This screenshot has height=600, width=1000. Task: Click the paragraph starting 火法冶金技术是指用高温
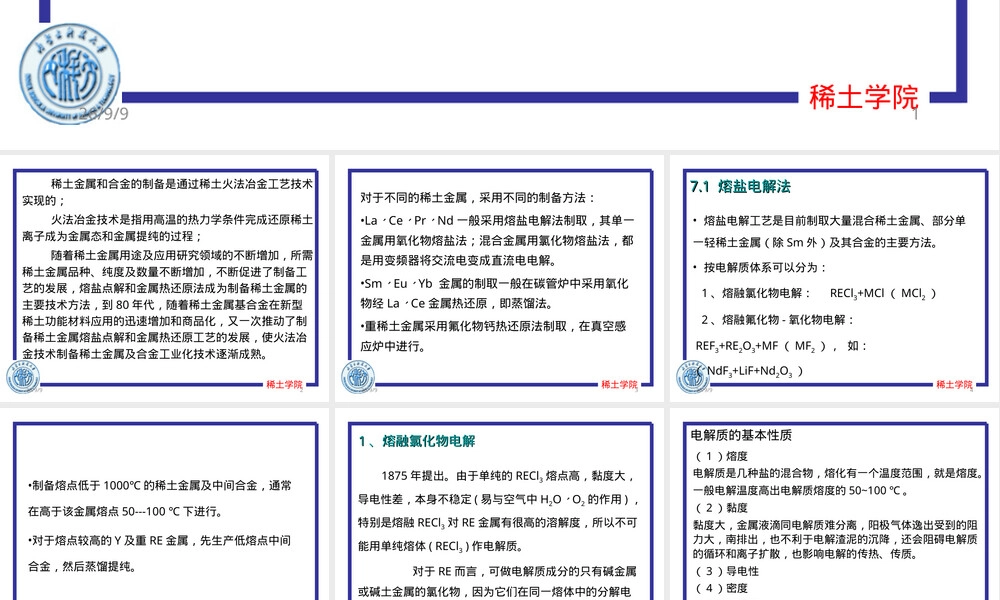click(168, 228)
